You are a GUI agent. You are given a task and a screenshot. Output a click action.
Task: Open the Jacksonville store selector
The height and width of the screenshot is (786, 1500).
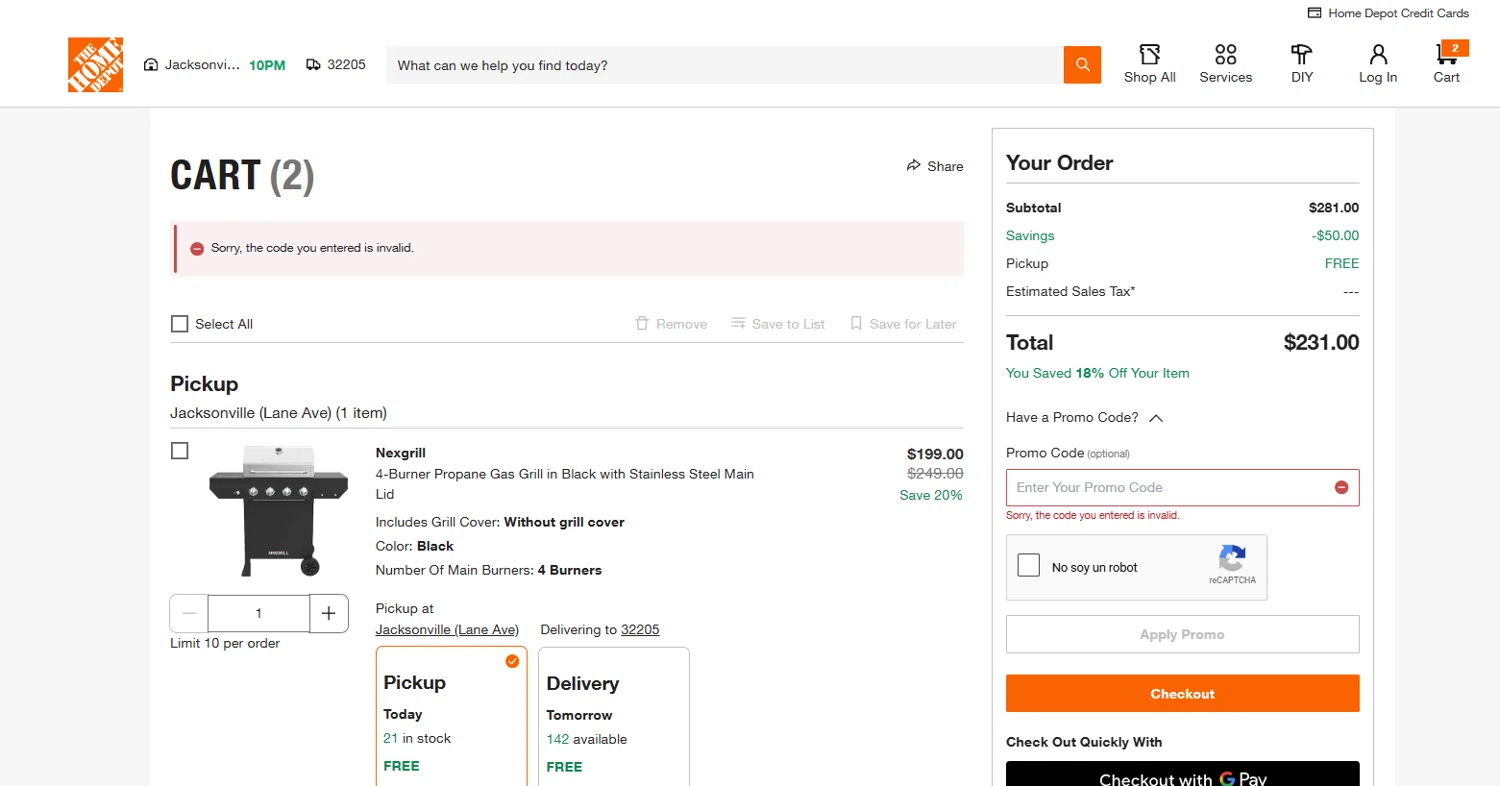[x=214, y=65]
